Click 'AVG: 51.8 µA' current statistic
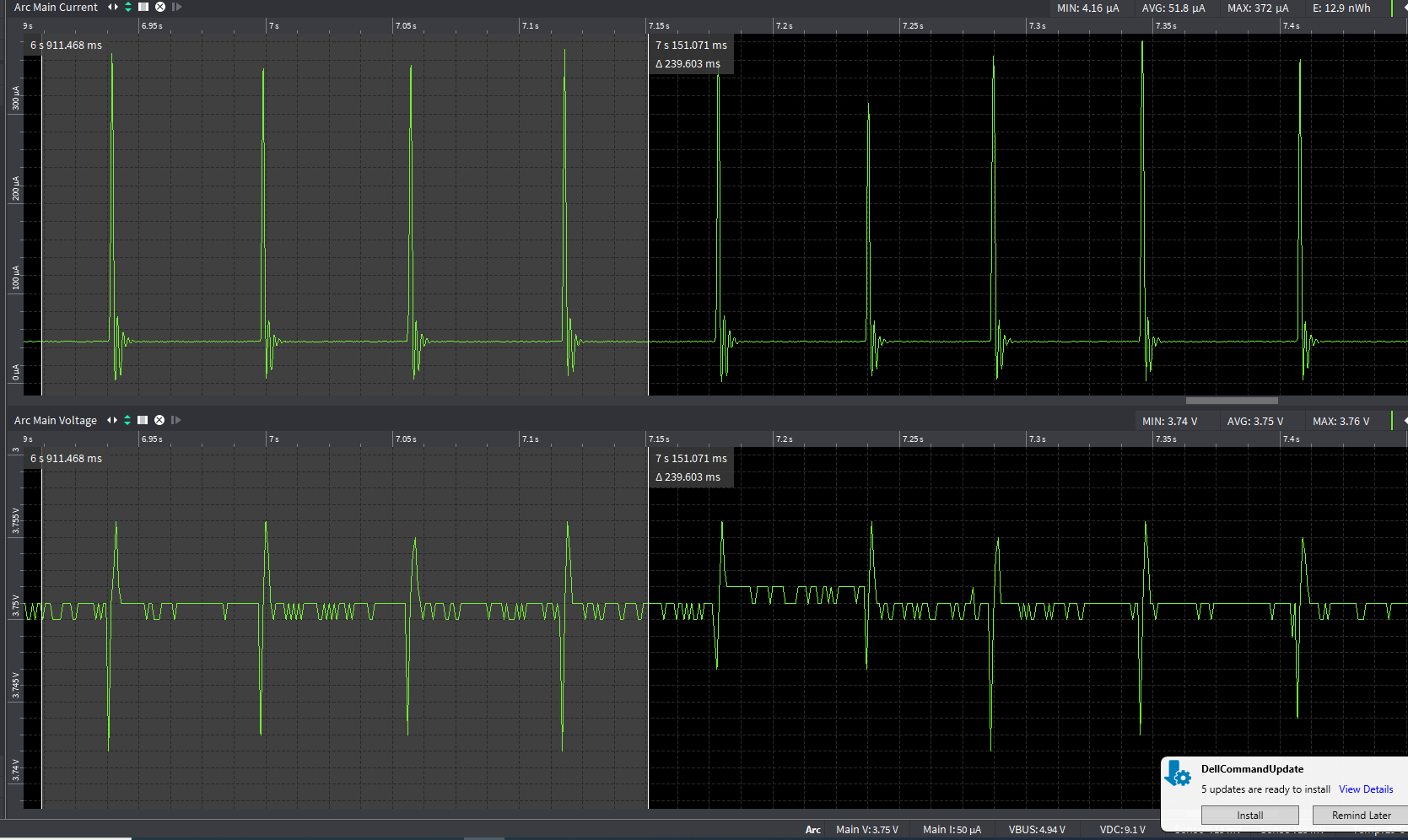Image resolution: width=1408 pixels, height=840 pixels. pos(1173,8)
